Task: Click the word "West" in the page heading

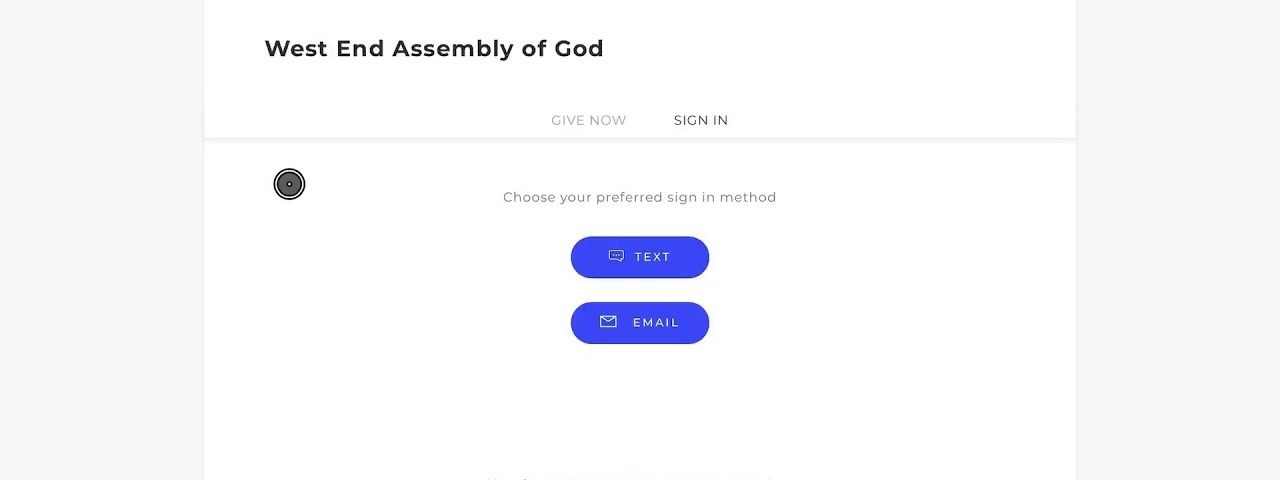Action: 296,49
